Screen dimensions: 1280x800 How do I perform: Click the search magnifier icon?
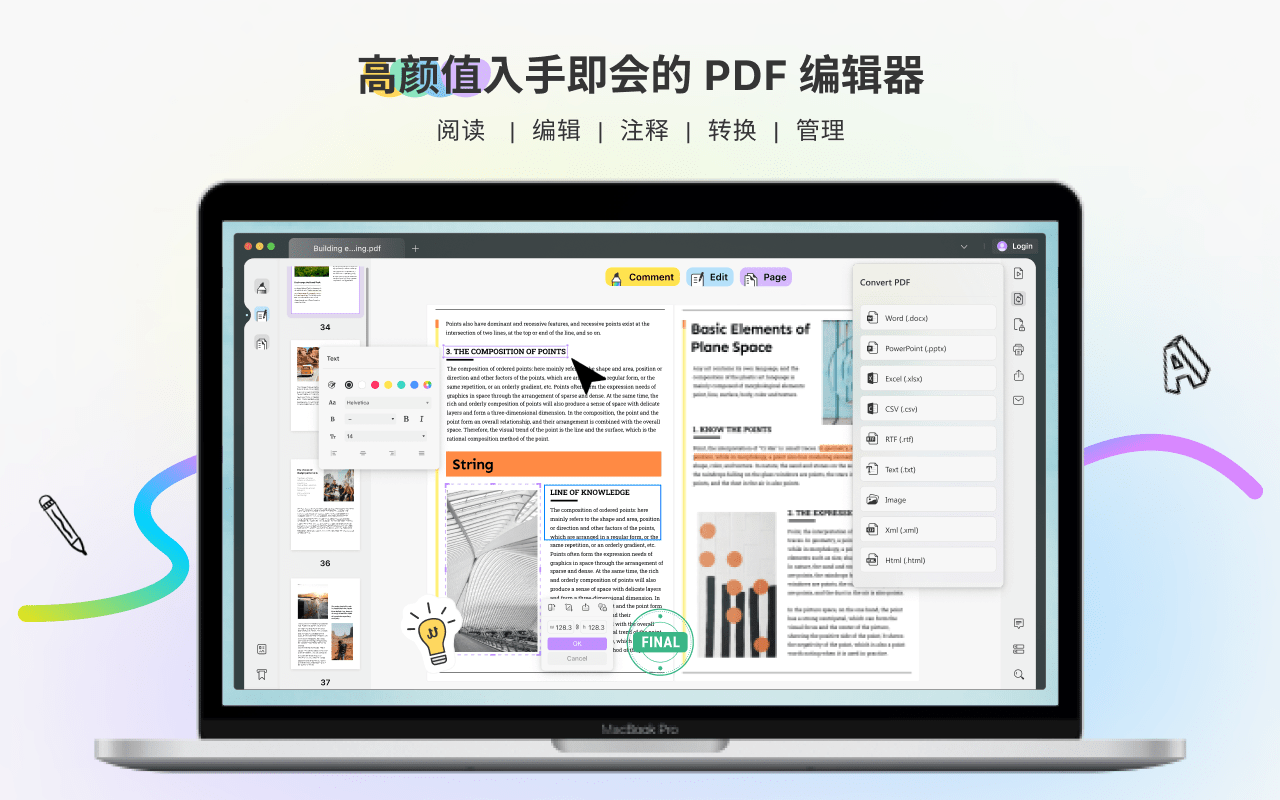(1018, 674)
